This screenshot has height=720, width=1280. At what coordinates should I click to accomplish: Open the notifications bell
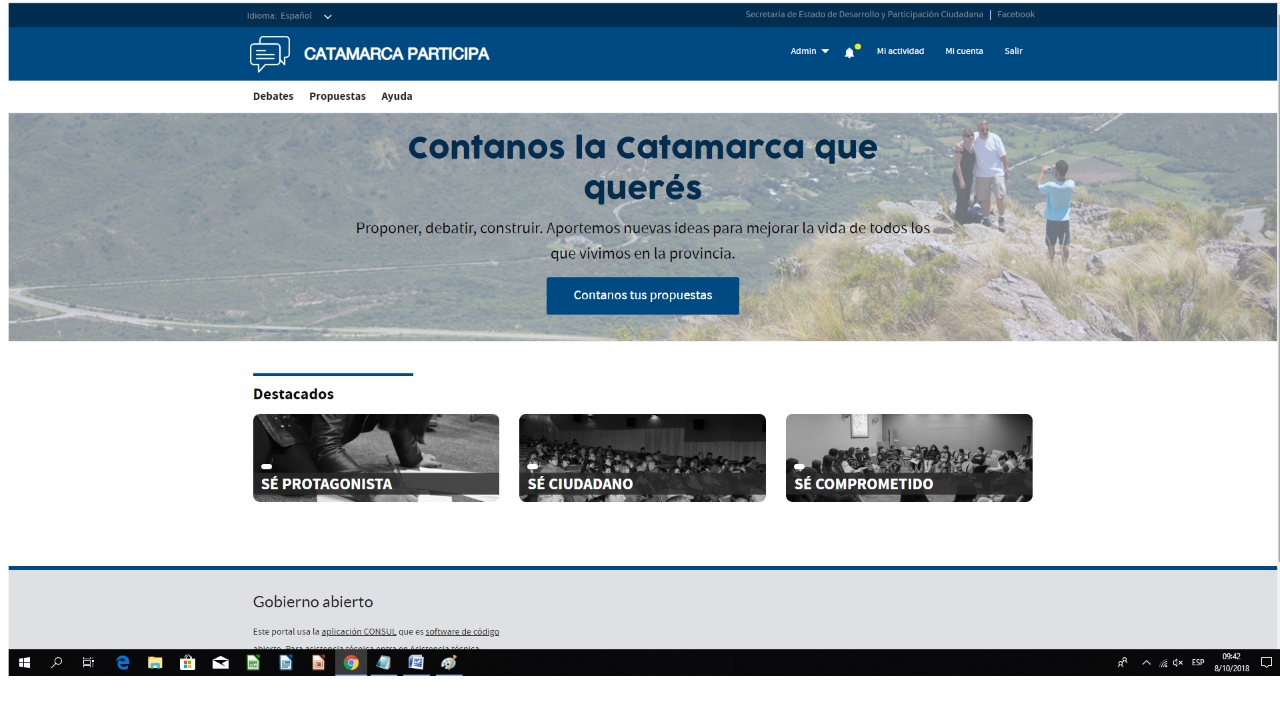[849, 53]
